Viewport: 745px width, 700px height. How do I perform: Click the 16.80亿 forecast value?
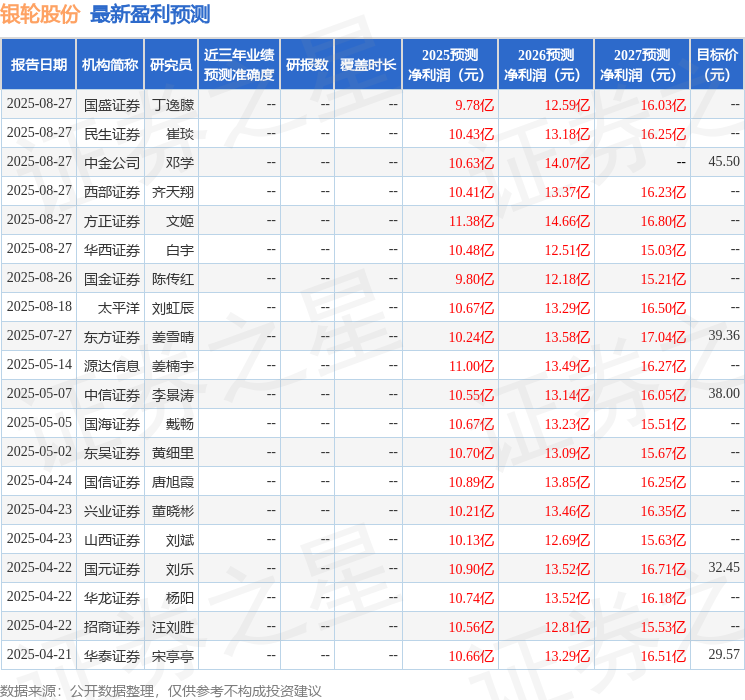(x=663, y=221)
